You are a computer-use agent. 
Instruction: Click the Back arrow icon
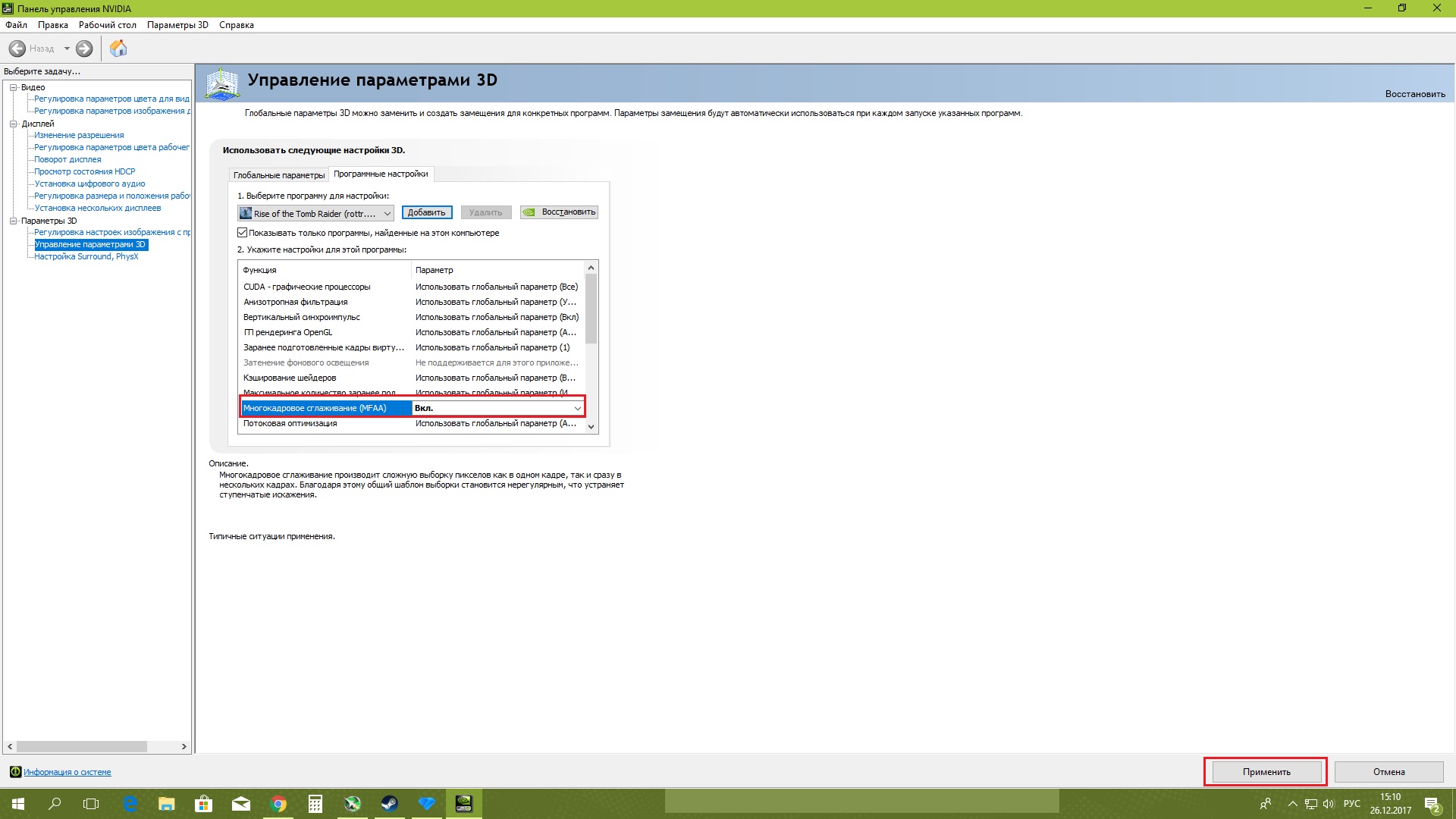click(17, 49)
